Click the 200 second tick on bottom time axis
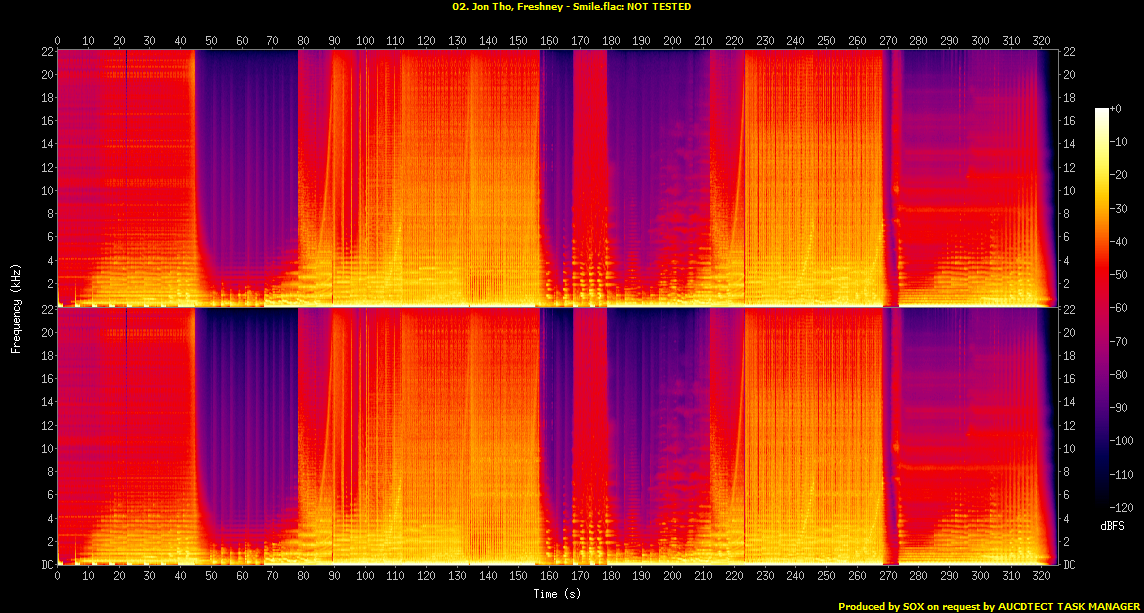 click(x=672, y=578)
